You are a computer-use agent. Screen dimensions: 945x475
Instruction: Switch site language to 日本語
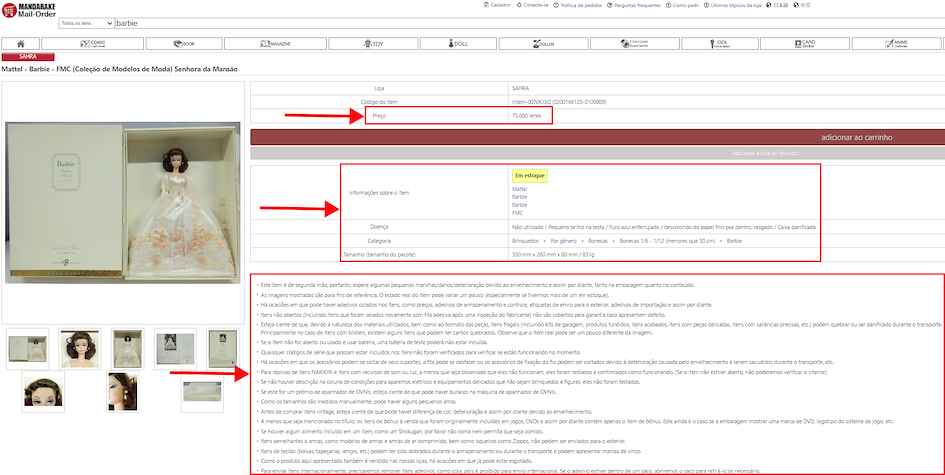point(777,5)
